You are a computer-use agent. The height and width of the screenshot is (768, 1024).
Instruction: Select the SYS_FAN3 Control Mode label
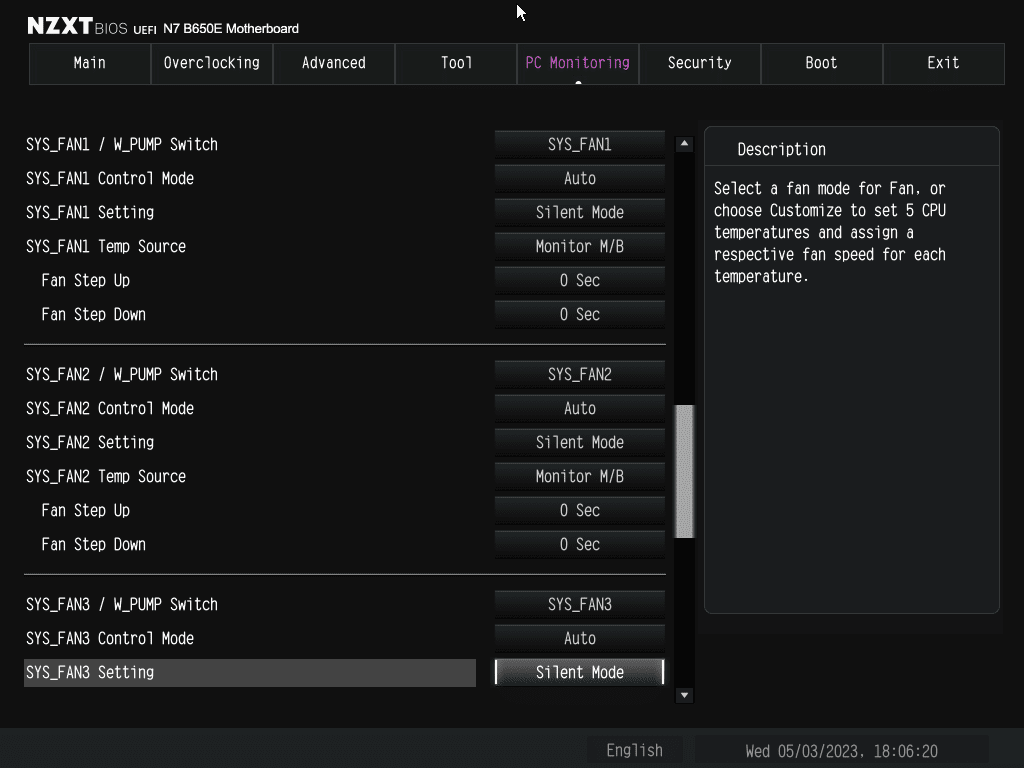coord(110,638)
